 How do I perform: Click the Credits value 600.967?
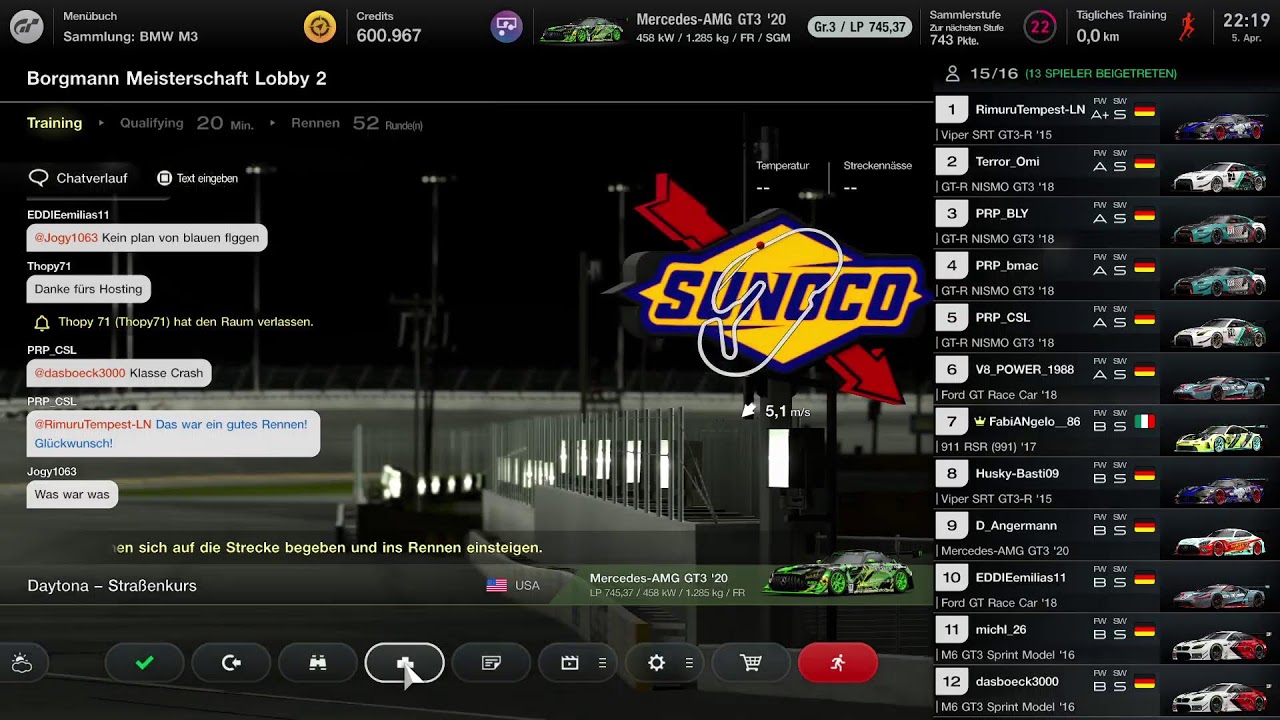tap(389, 36)
